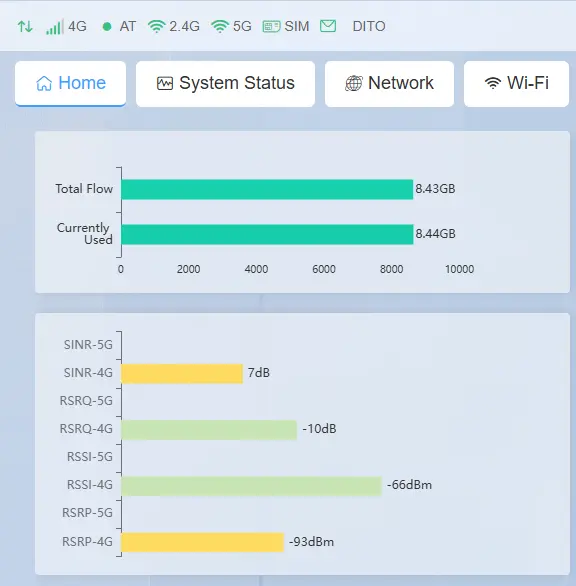Click the globe icon in Network tab
Screen dimensions: 576x586
(x=354, y=83)
